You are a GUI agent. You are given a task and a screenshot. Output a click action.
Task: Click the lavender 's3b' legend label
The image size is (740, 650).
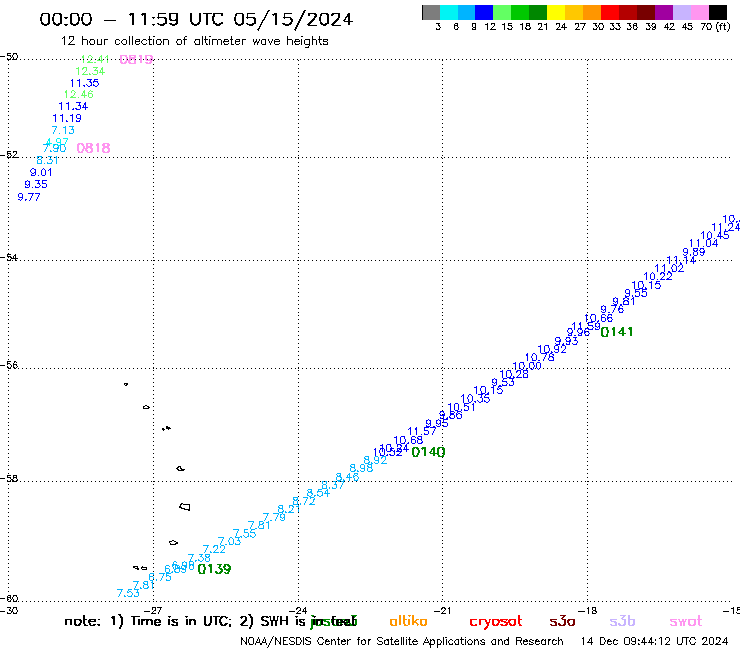(x=622, y=621)
